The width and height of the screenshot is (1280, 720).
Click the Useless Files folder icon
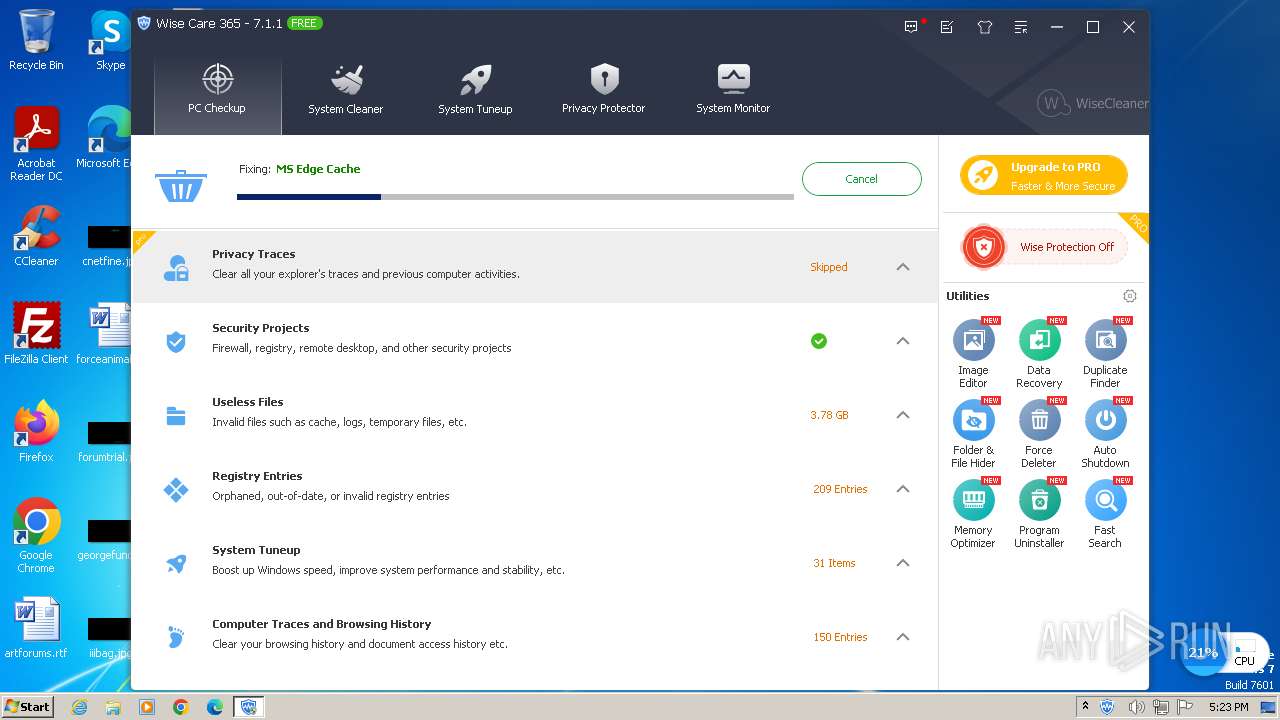(x=176, y=415)
